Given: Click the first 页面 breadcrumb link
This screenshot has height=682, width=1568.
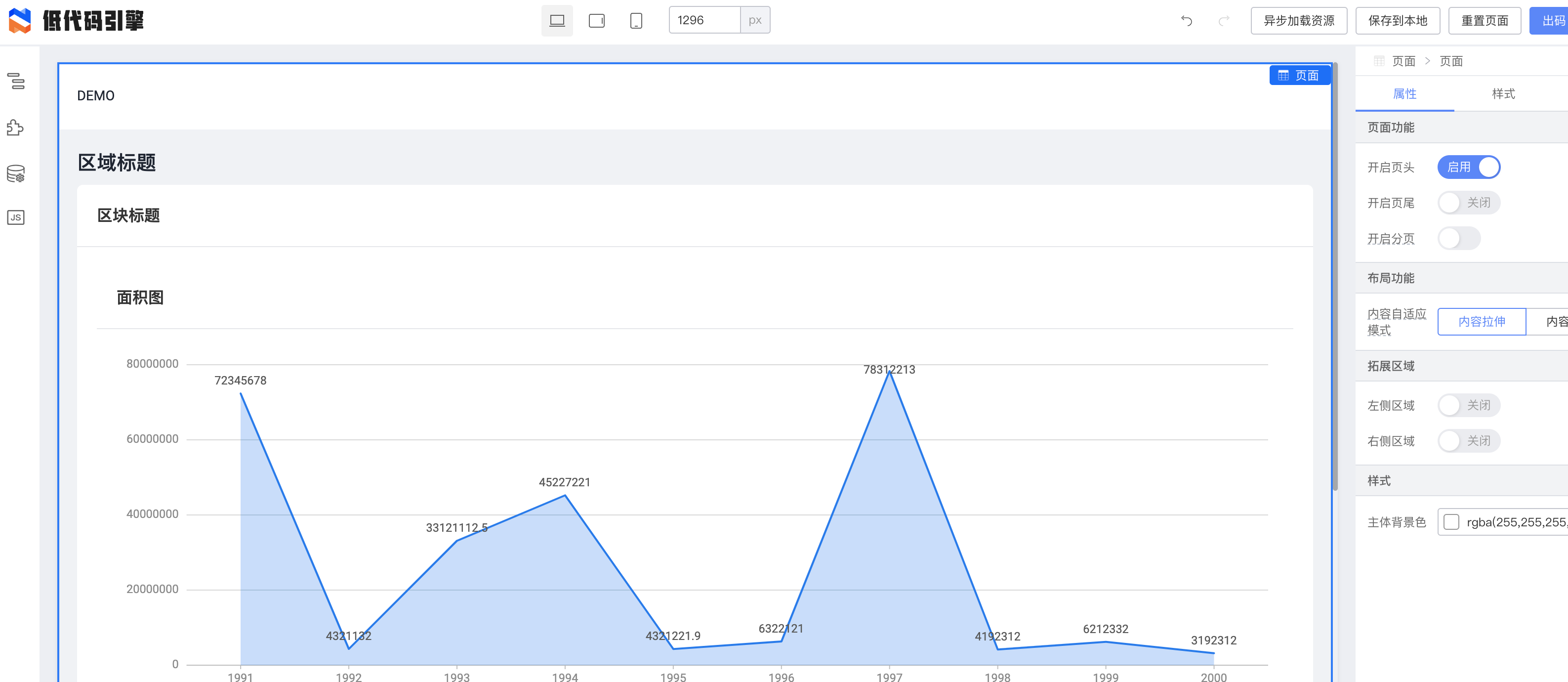Looking at the screenshot, I should pyautogui.click(x=1403, y=61).
